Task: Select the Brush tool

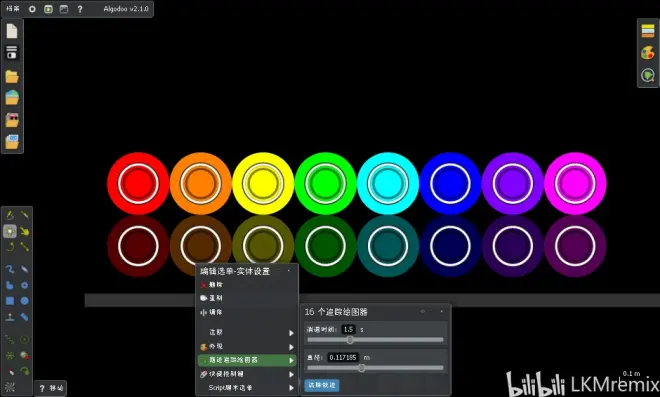Action: point(24,269)
